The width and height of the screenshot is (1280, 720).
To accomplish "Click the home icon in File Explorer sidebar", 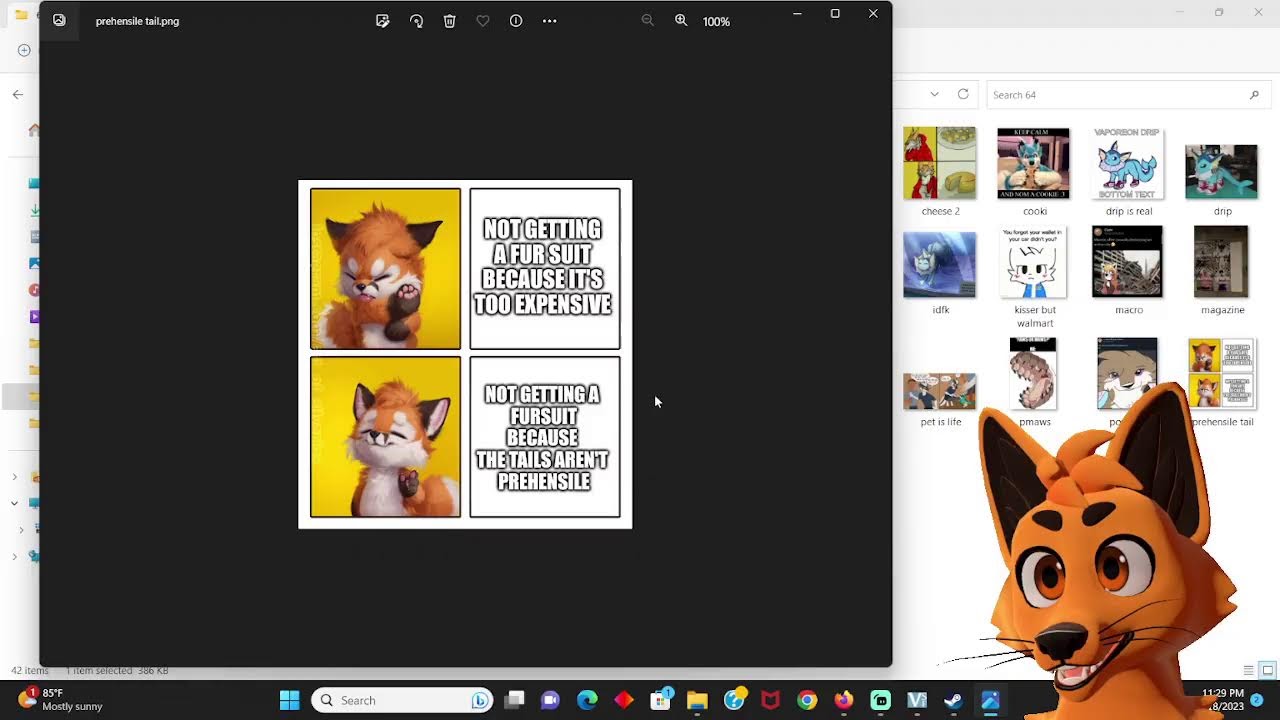I will point(34,129).
